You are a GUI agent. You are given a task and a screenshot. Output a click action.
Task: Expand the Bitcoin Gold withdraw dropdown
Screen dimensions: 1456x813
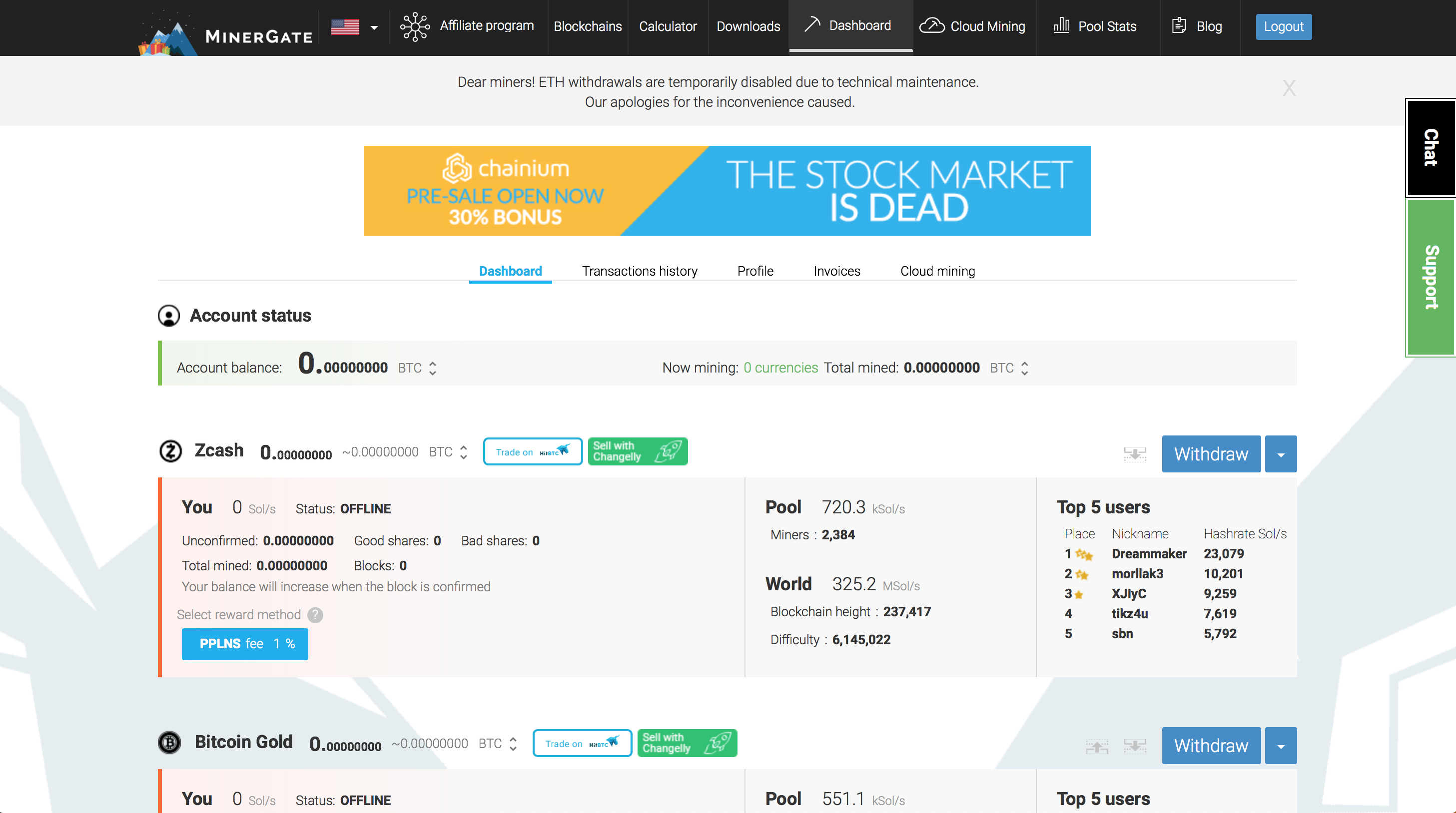[x=1281, y=744]
